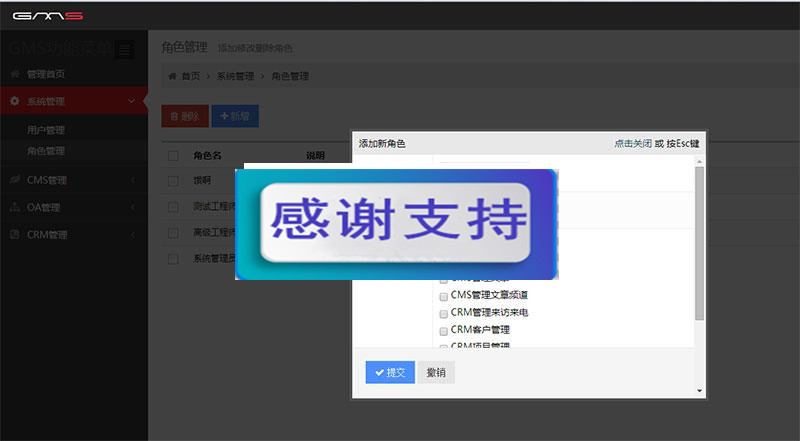This screenshot has width=800, height=441.
Task: Open 角色管理 in the sidebar
Action: point(46,151)
